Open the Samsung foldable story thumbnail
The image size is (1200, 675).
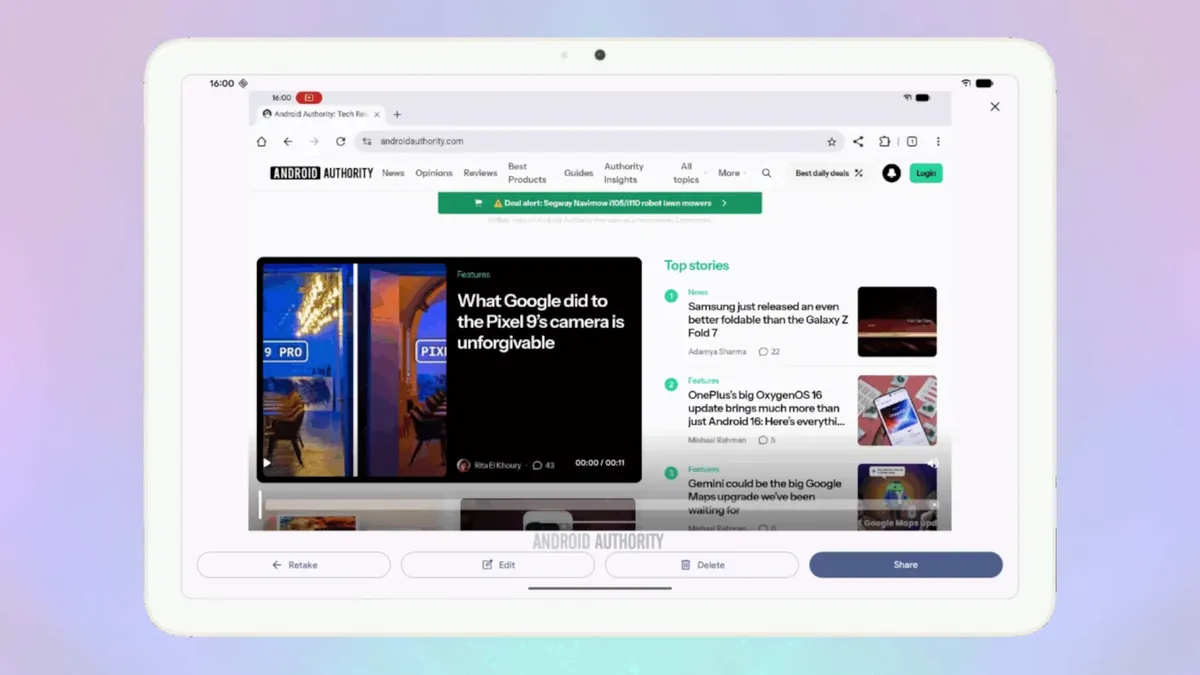point(897,322)
